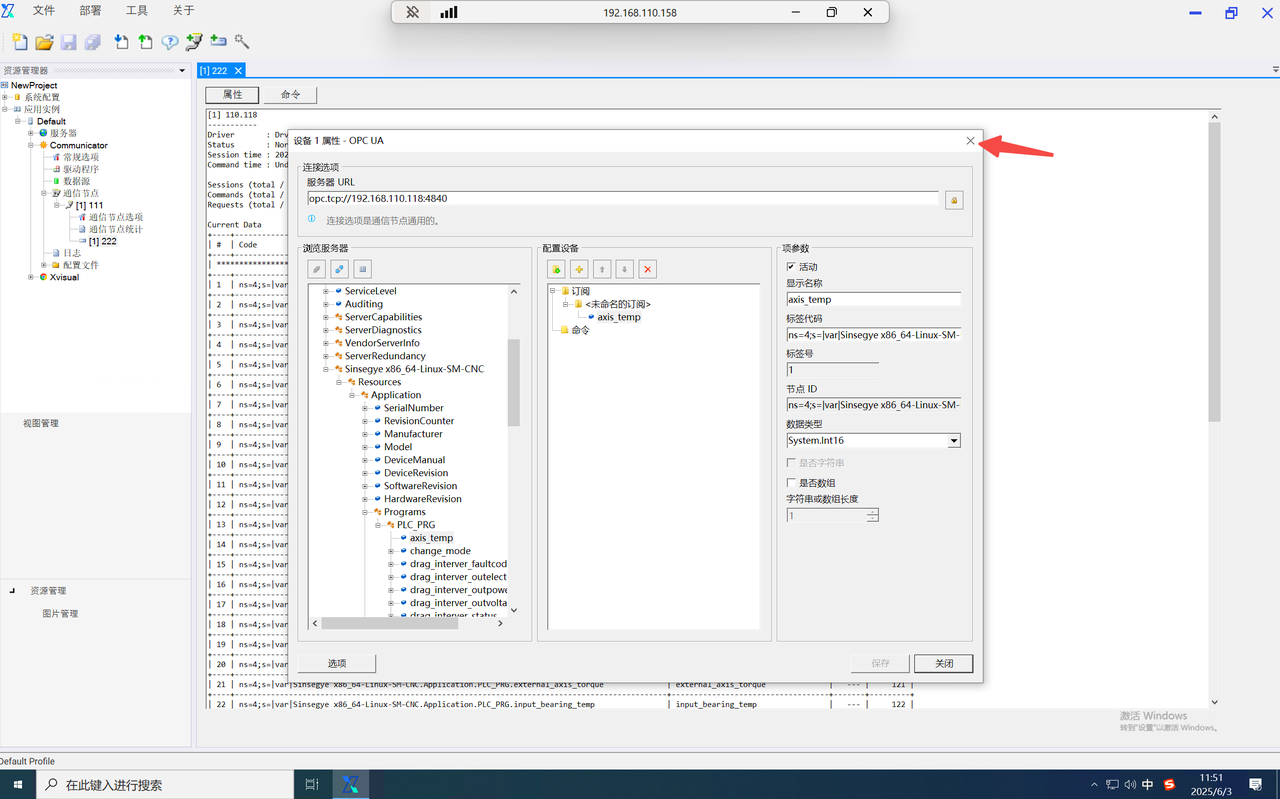Click the lock icon beside server URL
This screenshot has height=799, width=1280.
click(954, 200)
